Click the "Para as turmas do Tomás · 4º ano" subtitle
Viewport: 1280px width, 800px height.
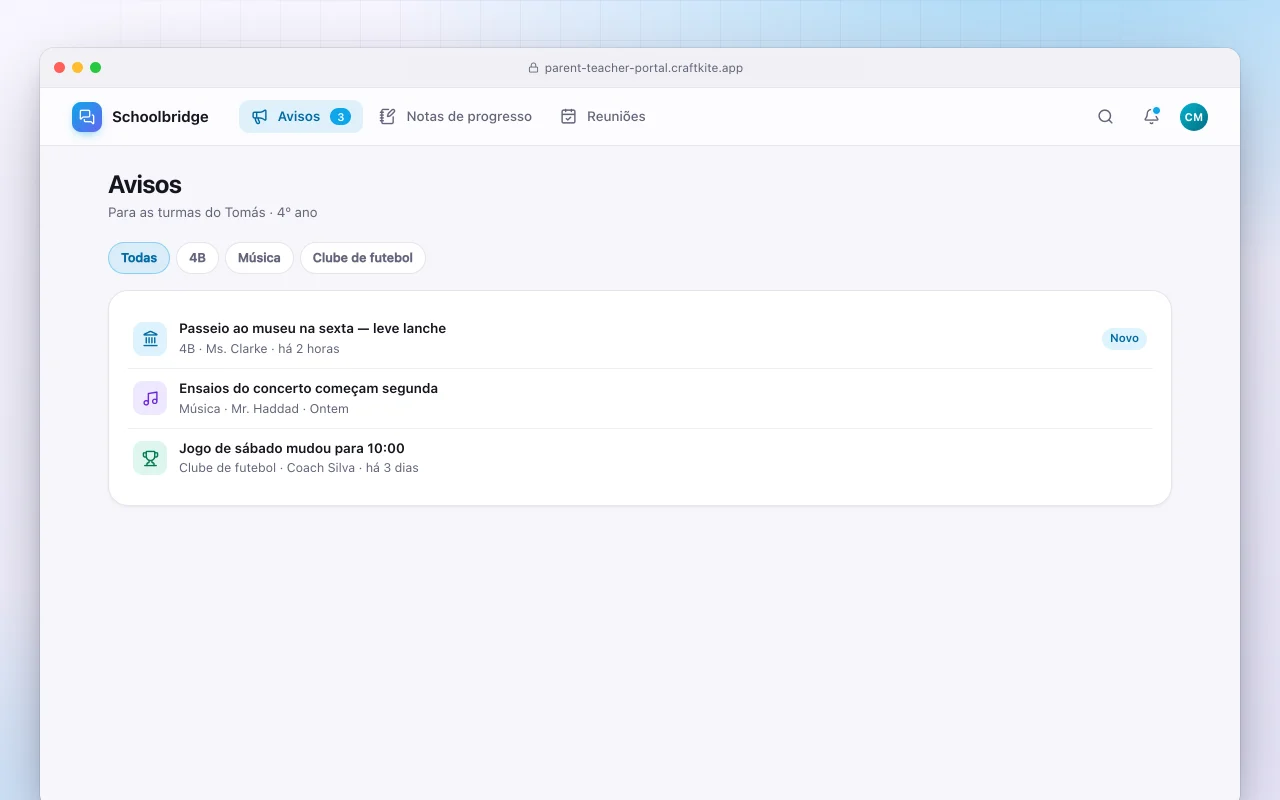click(x=213, y=212)
